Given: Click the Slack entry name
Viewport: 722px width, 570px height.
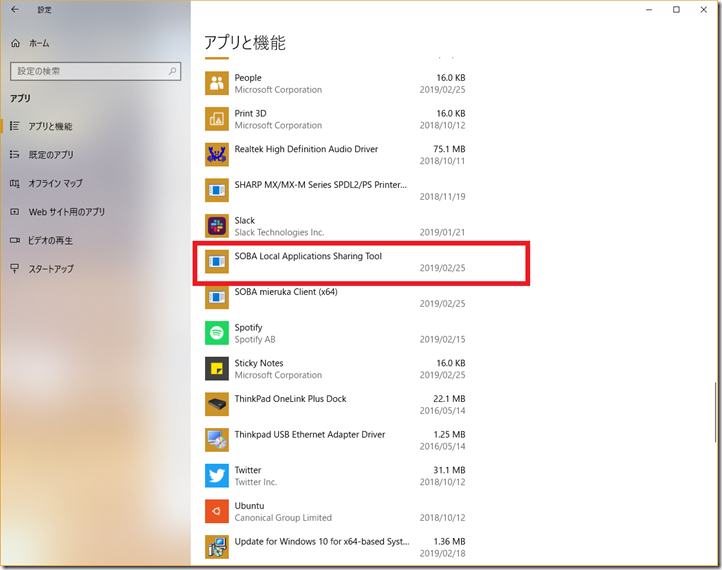Looking at the screenshot, I should click(x=245, y=221).
